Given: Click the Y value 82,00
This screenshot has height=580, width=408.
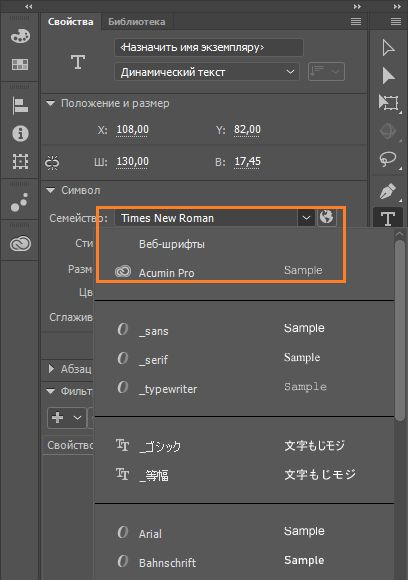Looking at the screenshot, I should (x=247, y=129).
